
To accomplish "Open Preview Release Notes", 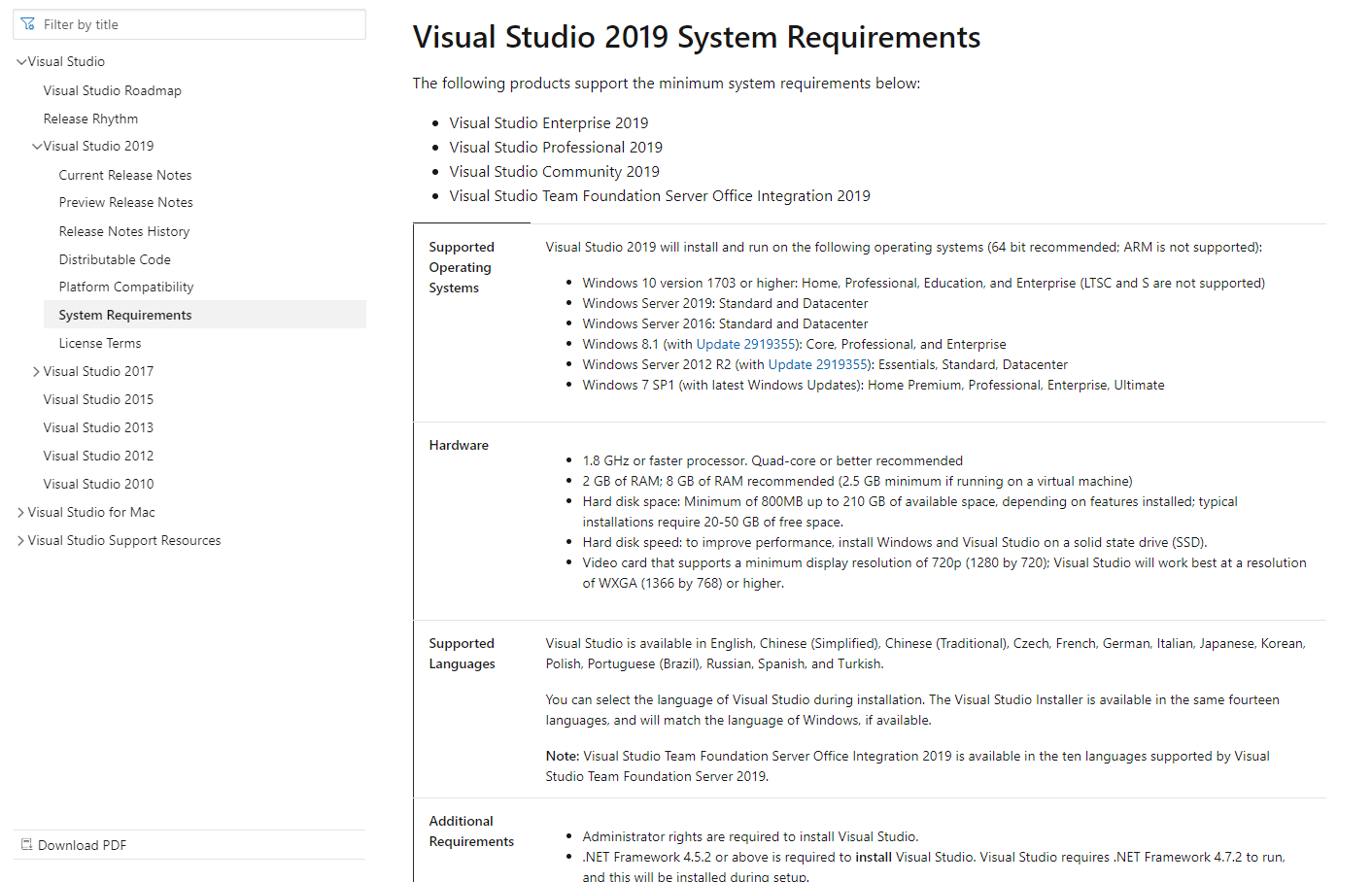I will (x=126, y=202).
